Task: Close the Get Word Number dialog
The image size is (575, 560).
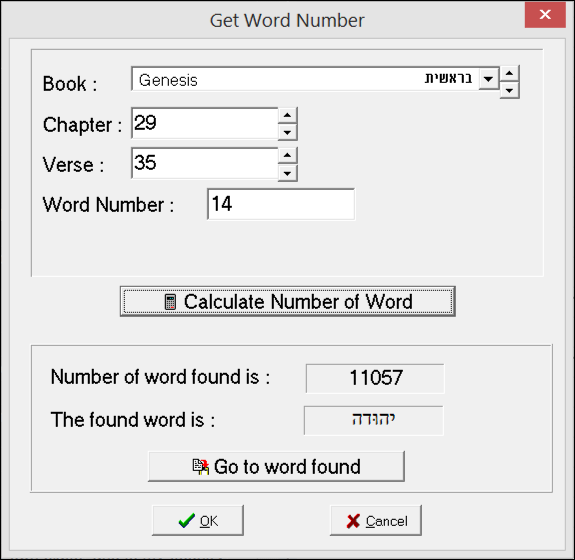Action: [x=545, y=15]
